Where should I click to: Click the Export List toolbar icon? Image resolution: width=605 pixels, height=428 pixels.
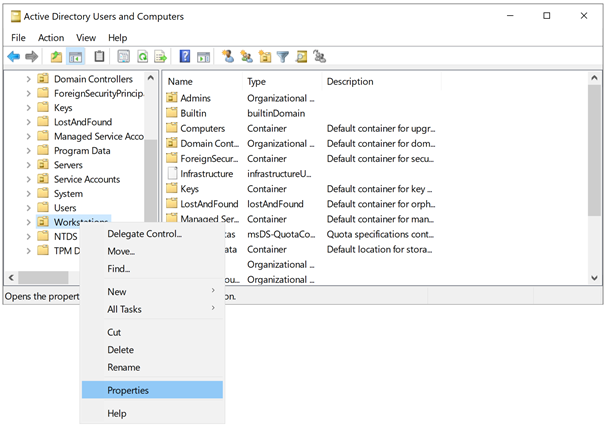161,57
